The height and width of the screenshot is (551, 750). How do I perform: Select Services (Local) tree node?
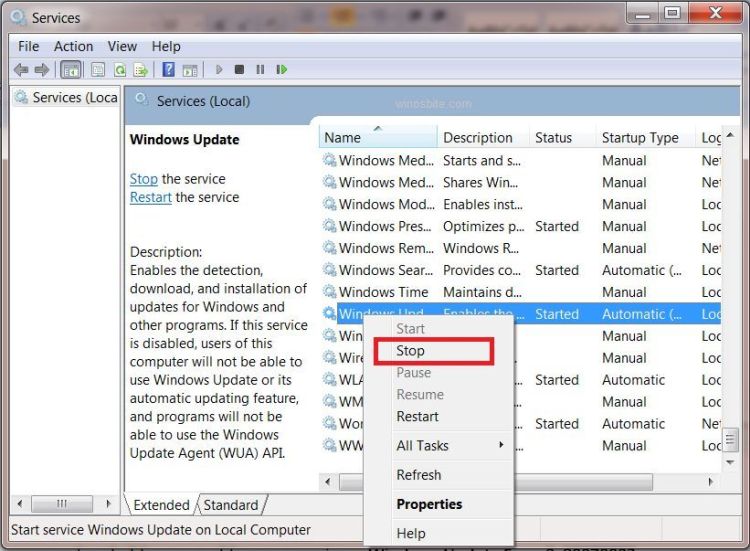[67, 98]
